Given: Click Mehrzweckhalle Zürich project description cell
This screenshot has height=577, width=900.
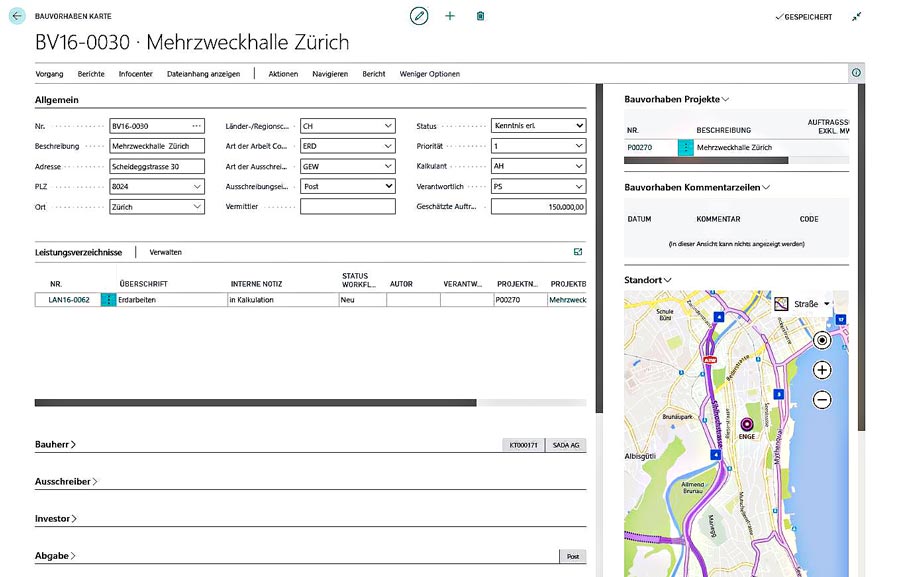Looking at the screenshot, I should pos(734,148).
